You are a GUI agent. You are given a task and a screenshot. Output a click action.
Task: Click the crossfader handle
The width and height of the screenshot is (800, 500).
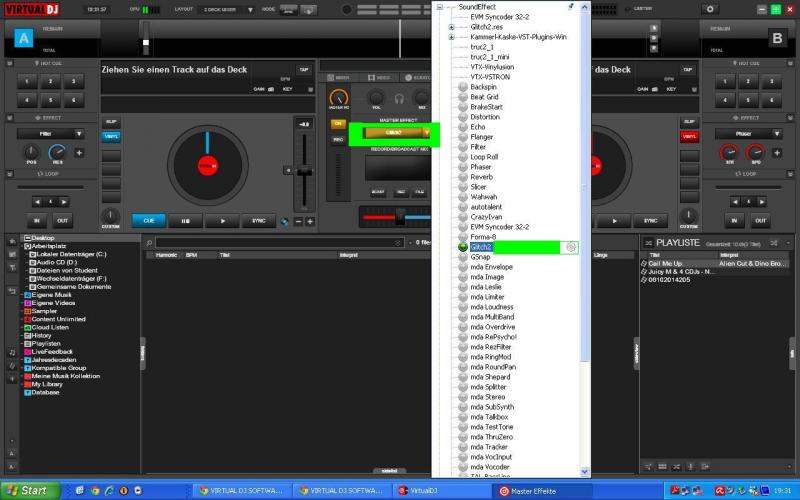[x=400, y=218]
